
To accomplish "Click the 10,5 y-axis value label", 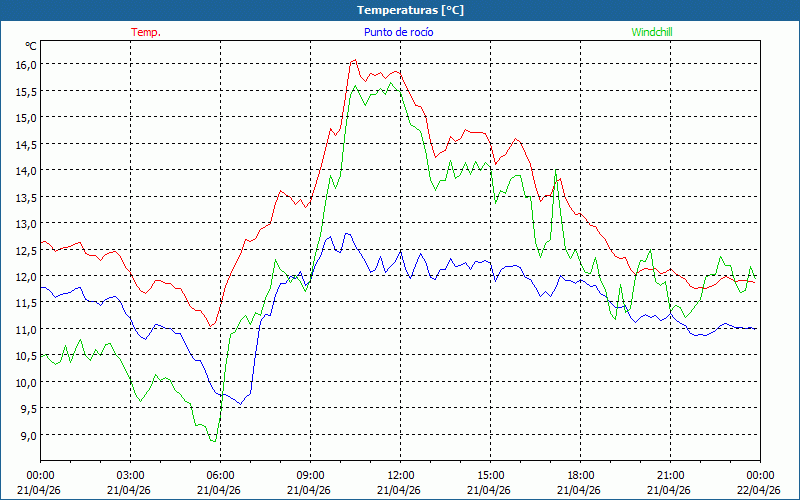I will [x=26, y=356].
